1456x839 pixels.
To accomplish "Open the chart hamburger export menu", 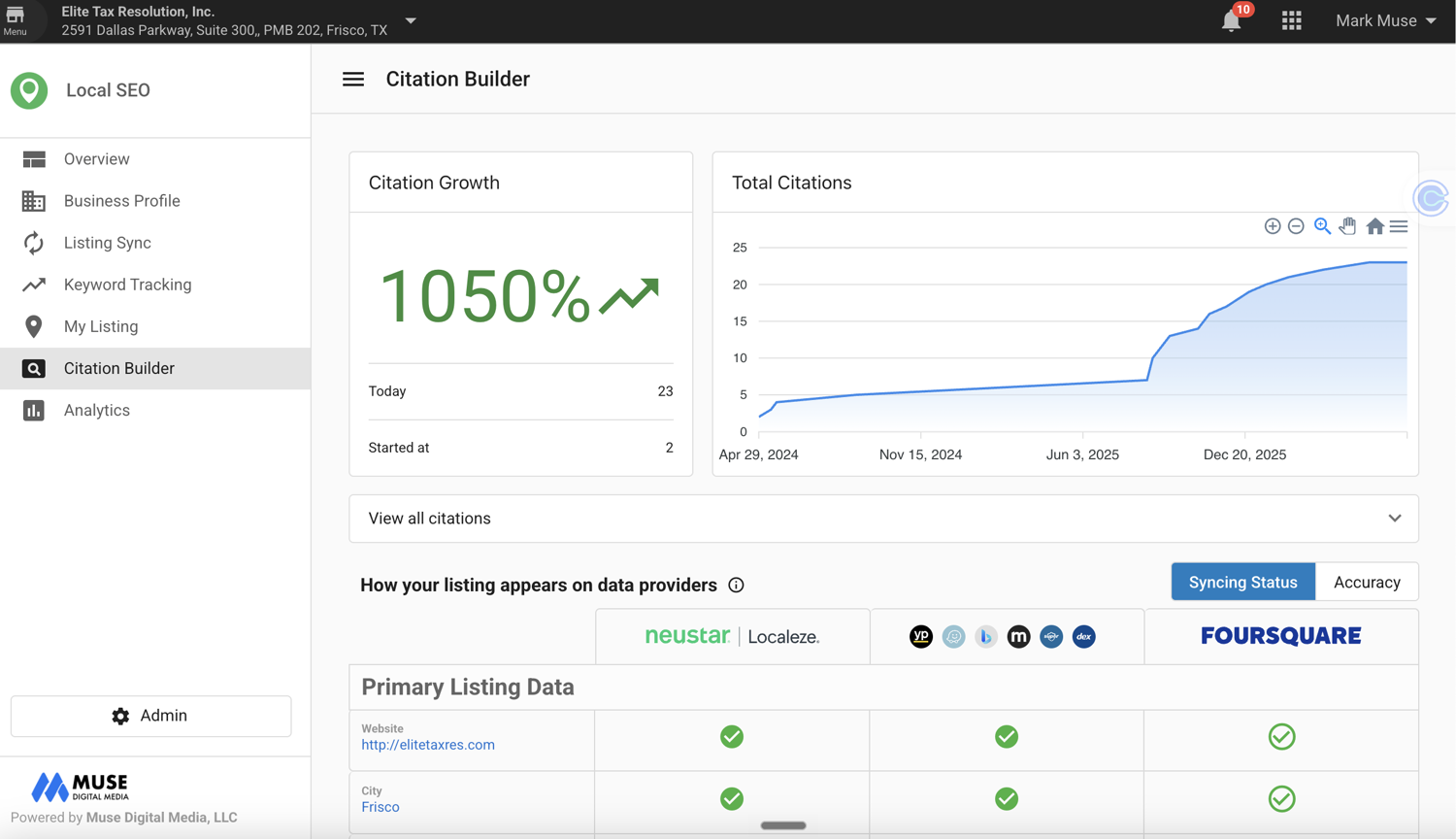I will [1399, 226].
